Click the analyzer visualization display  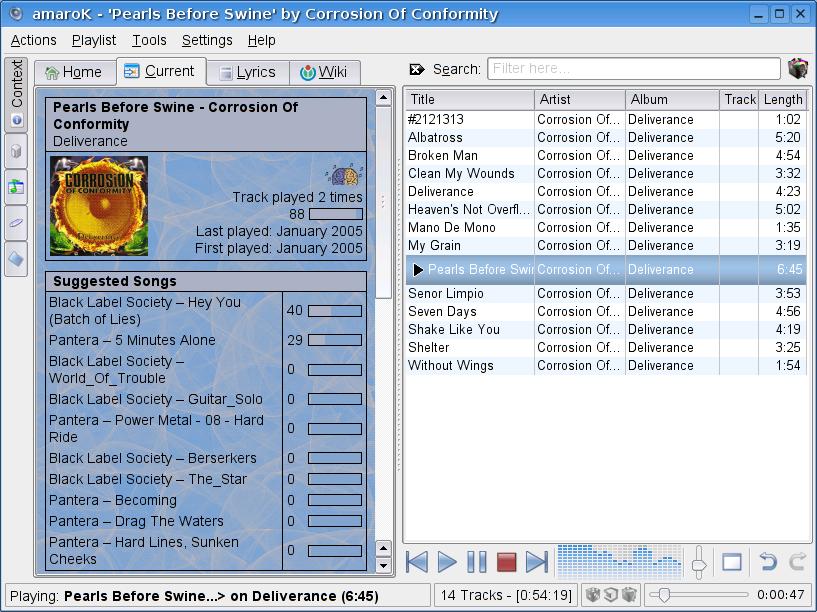(x=620, y=561)
